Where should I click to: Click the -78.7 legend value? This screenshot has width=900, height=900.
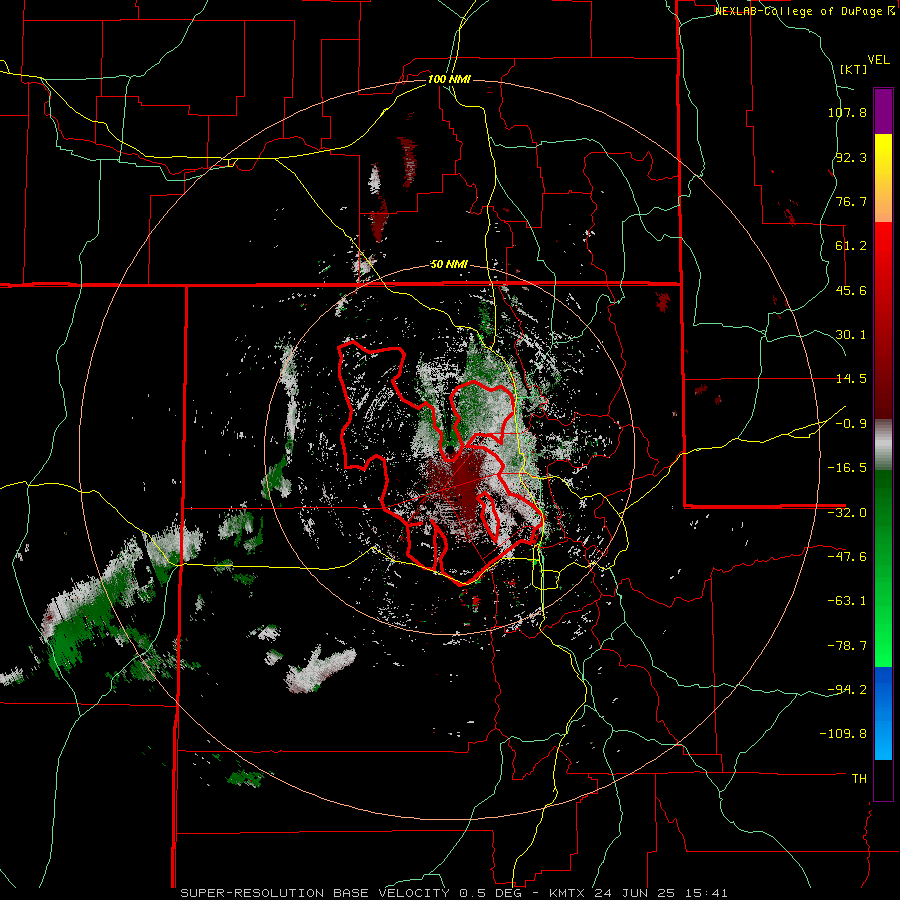pyautogui.click(x=847, y=646)
